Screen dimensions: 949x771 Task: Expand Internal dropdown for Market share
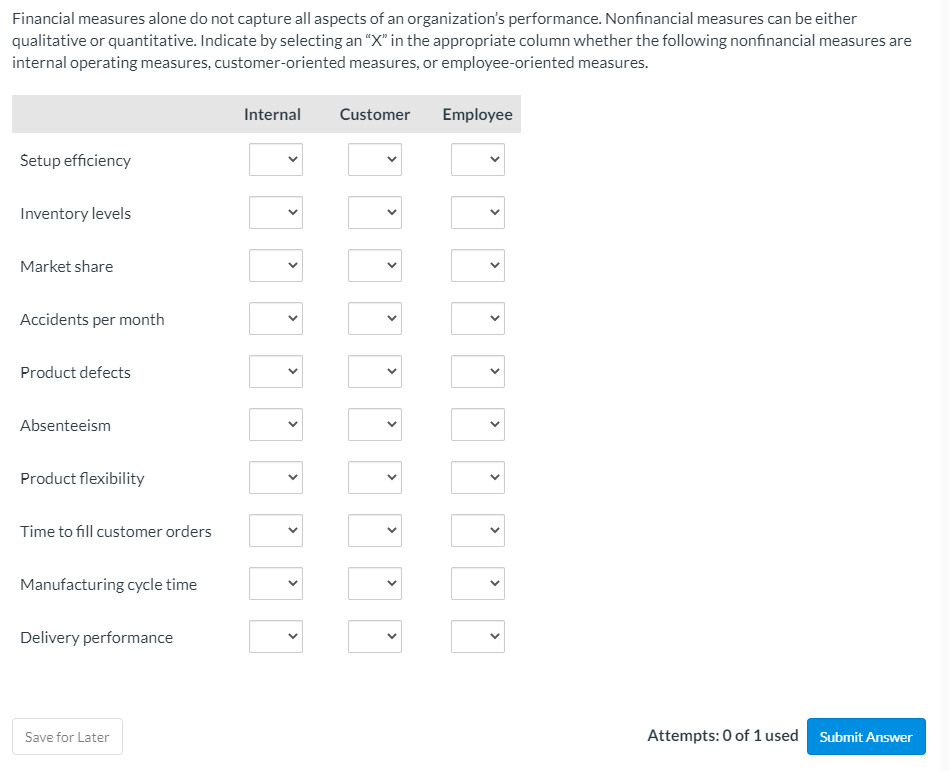276,265
